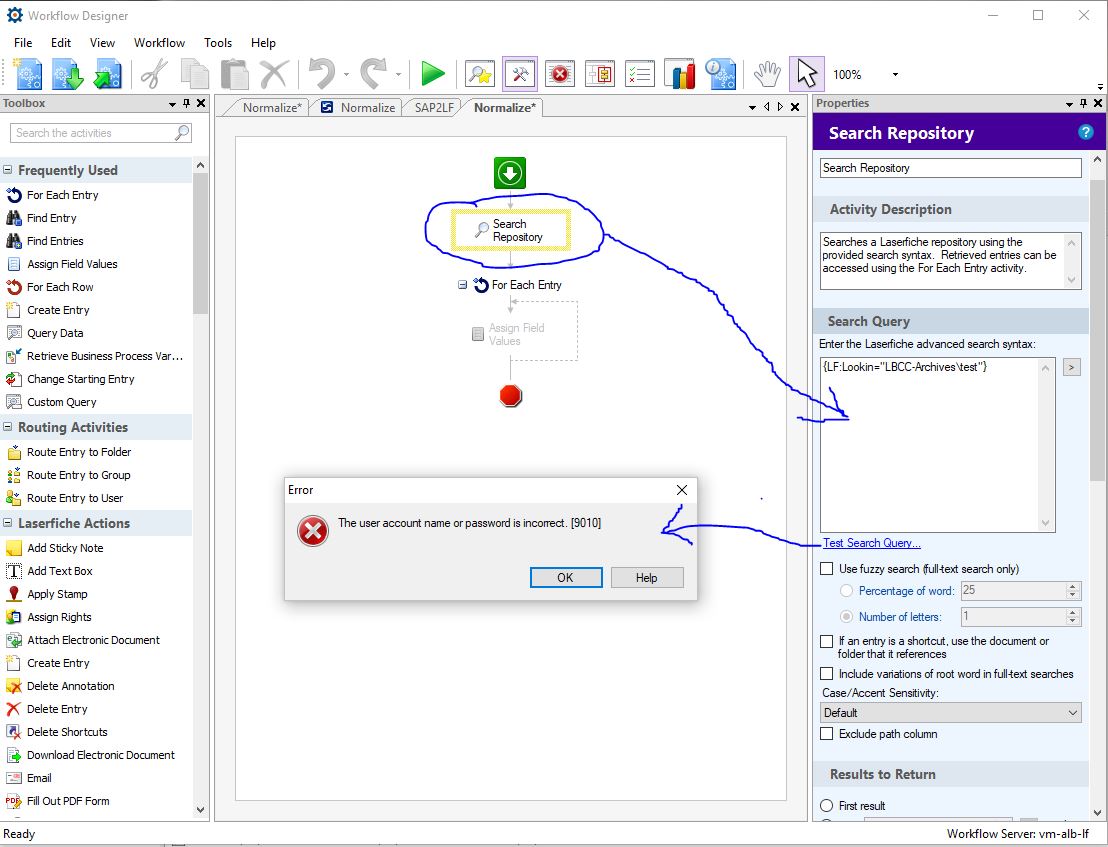1108x847 pixels.
Task: Select the hand pan tool in toolbar
Action: point(767,74)
